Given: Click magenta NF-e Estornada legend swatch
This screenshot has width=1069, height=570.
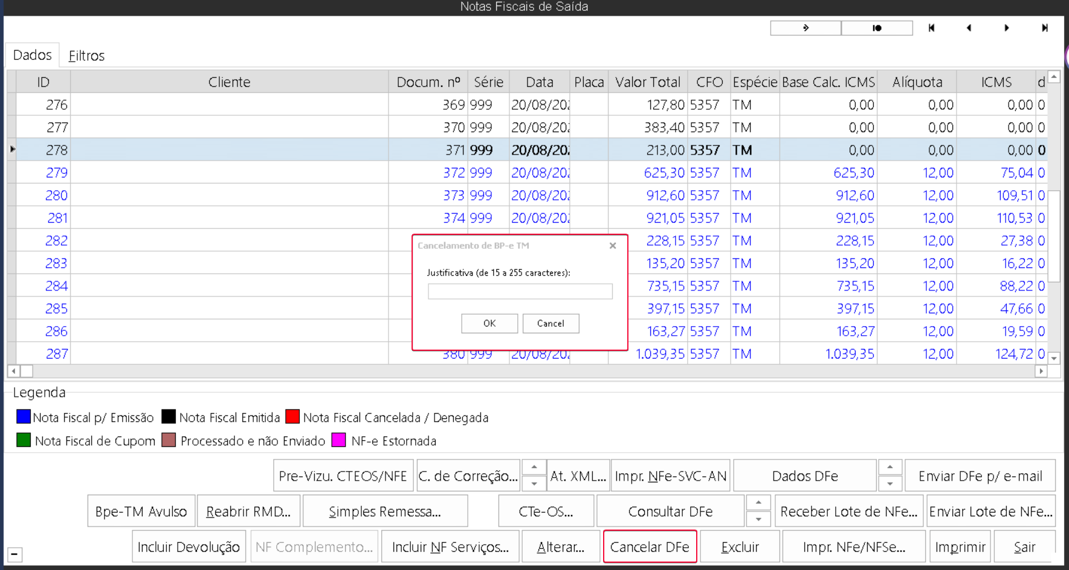Looking at the screenshot, I should point(337,441).
